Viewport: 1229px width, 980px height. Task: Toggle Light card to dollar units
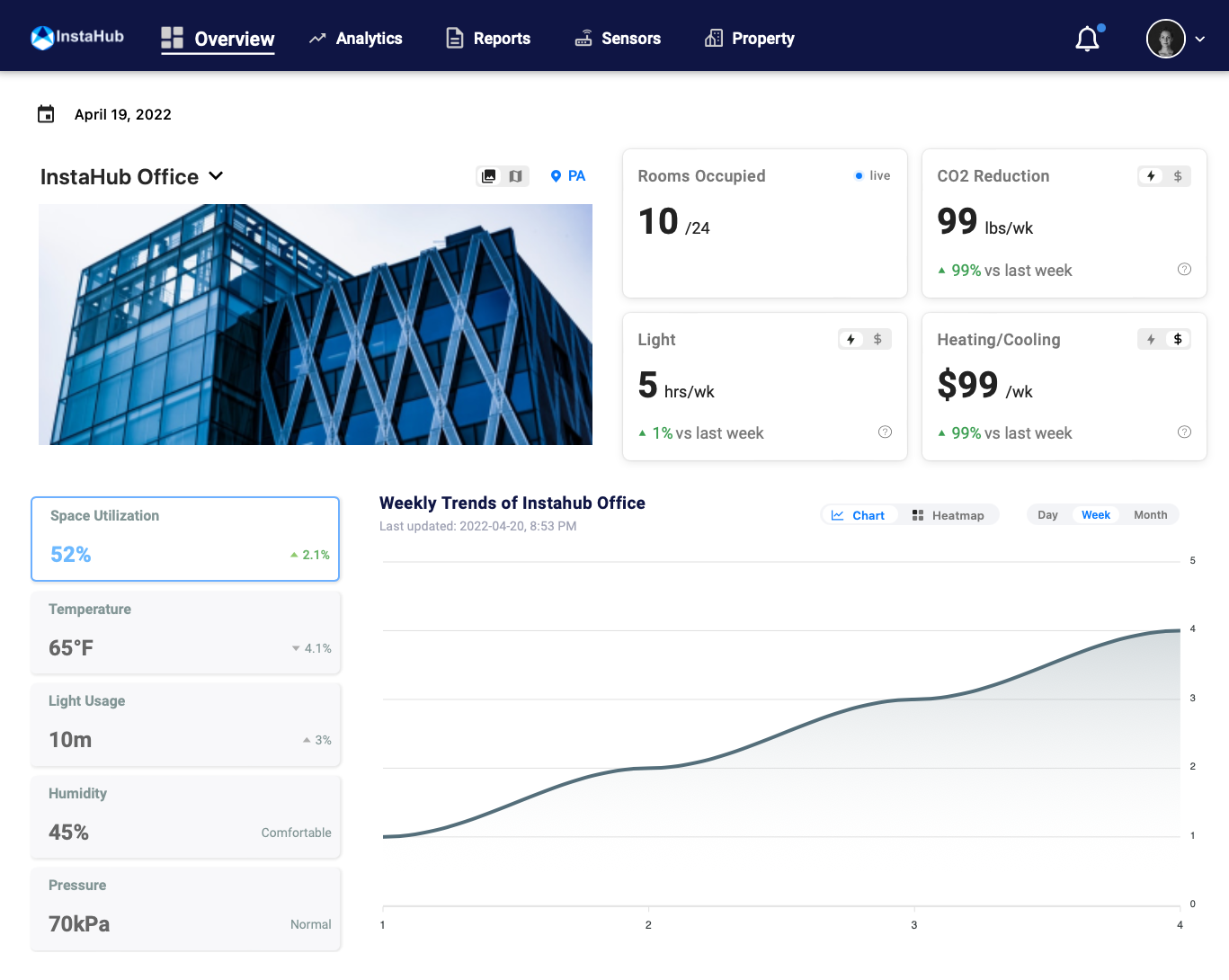pos(877,340)
